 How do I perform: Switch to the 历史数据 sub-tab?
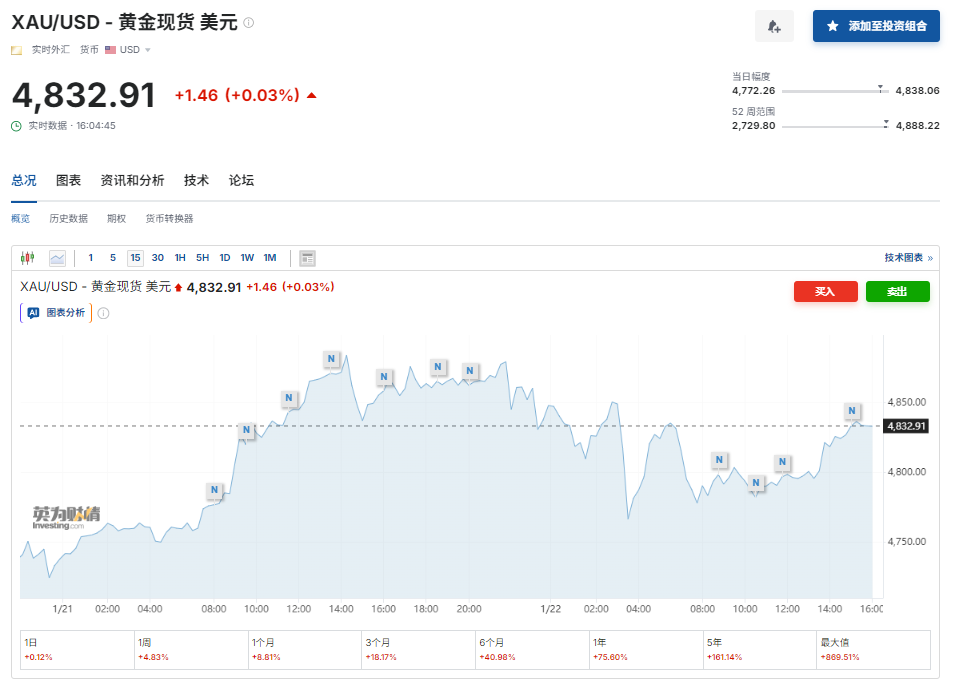(x=68, y=219)
